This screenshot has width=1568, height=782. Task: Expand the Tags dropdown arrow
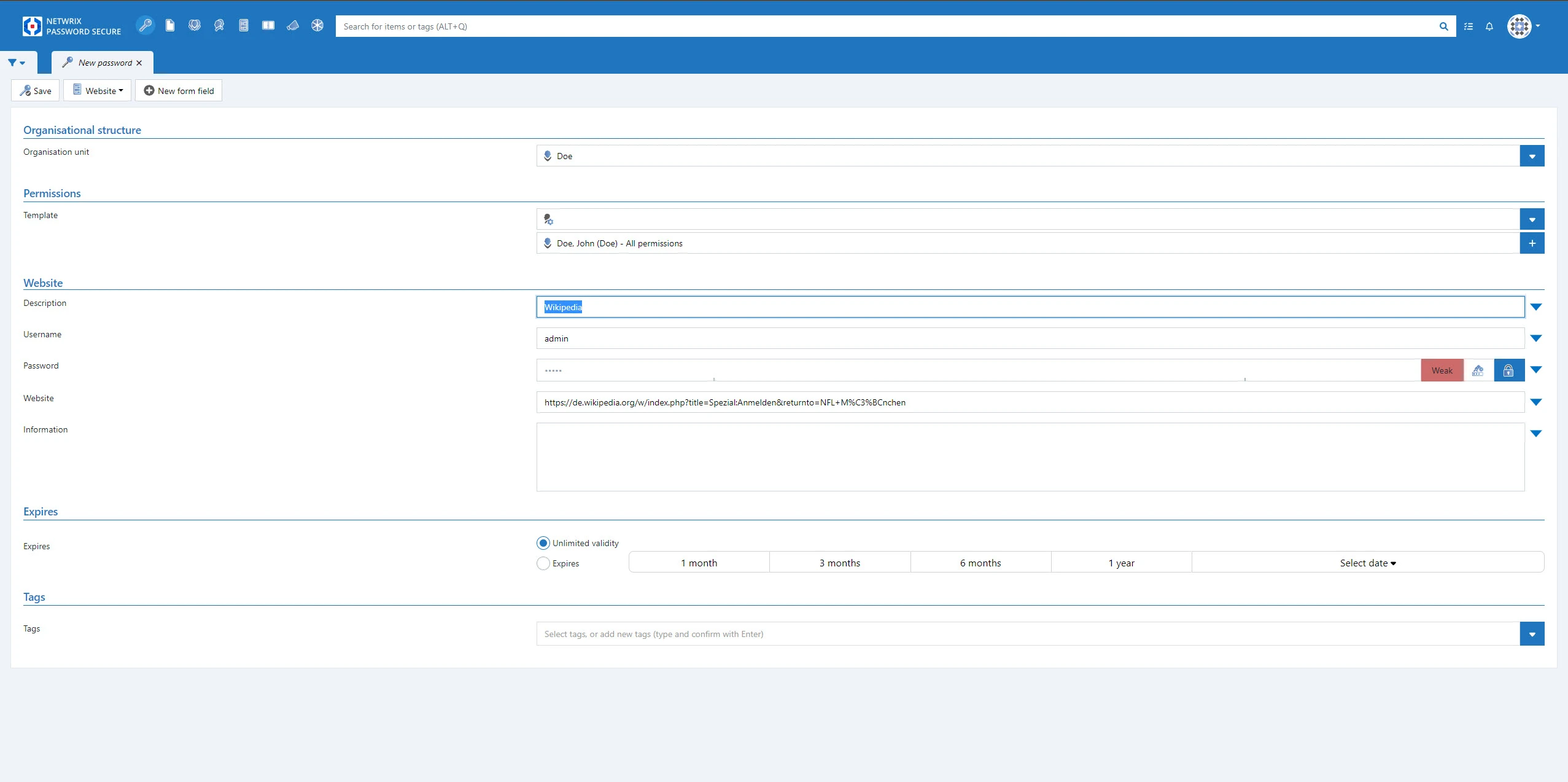(1532, 634)
